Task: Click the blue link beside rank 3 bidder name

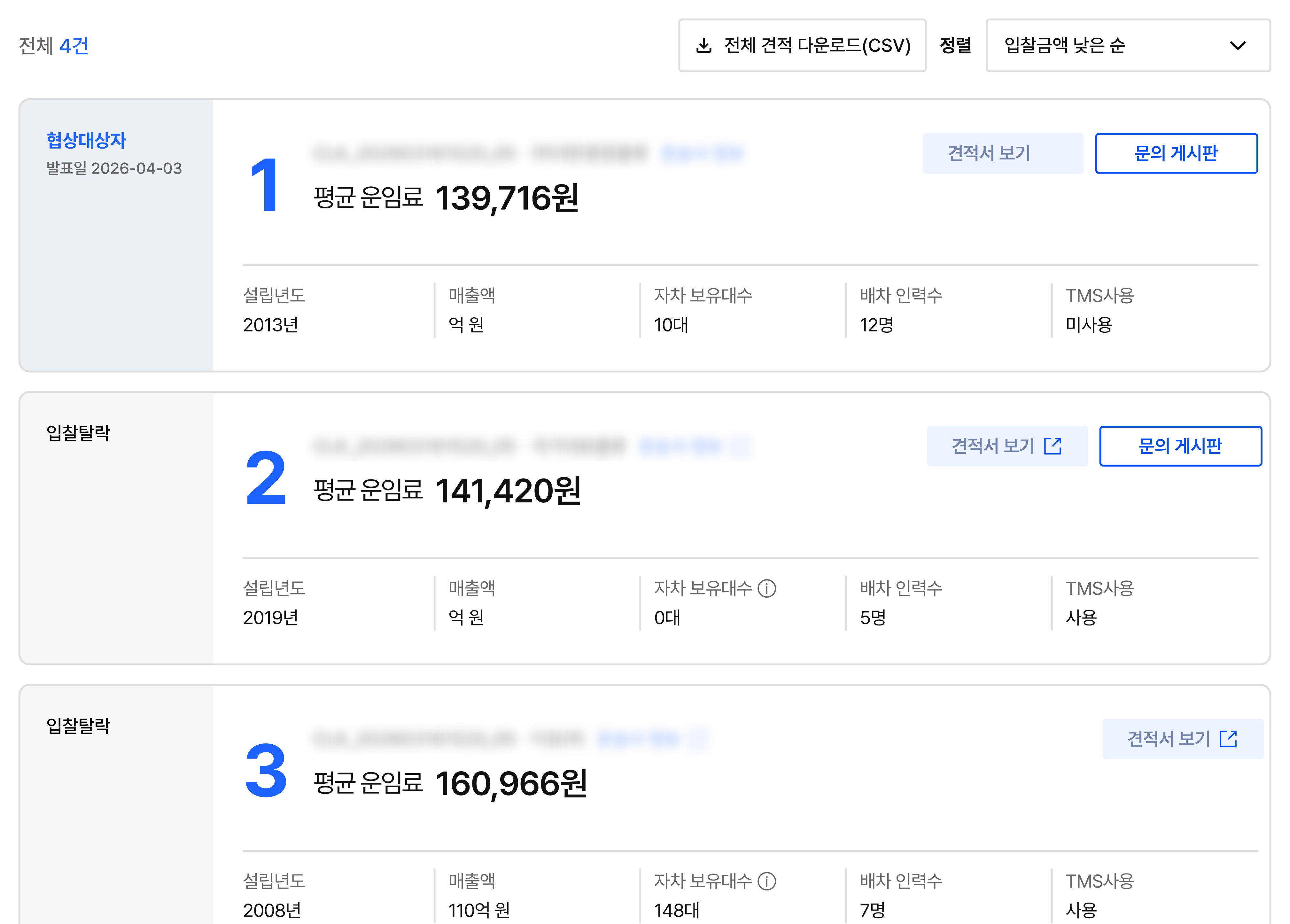Action: [638, 739]
